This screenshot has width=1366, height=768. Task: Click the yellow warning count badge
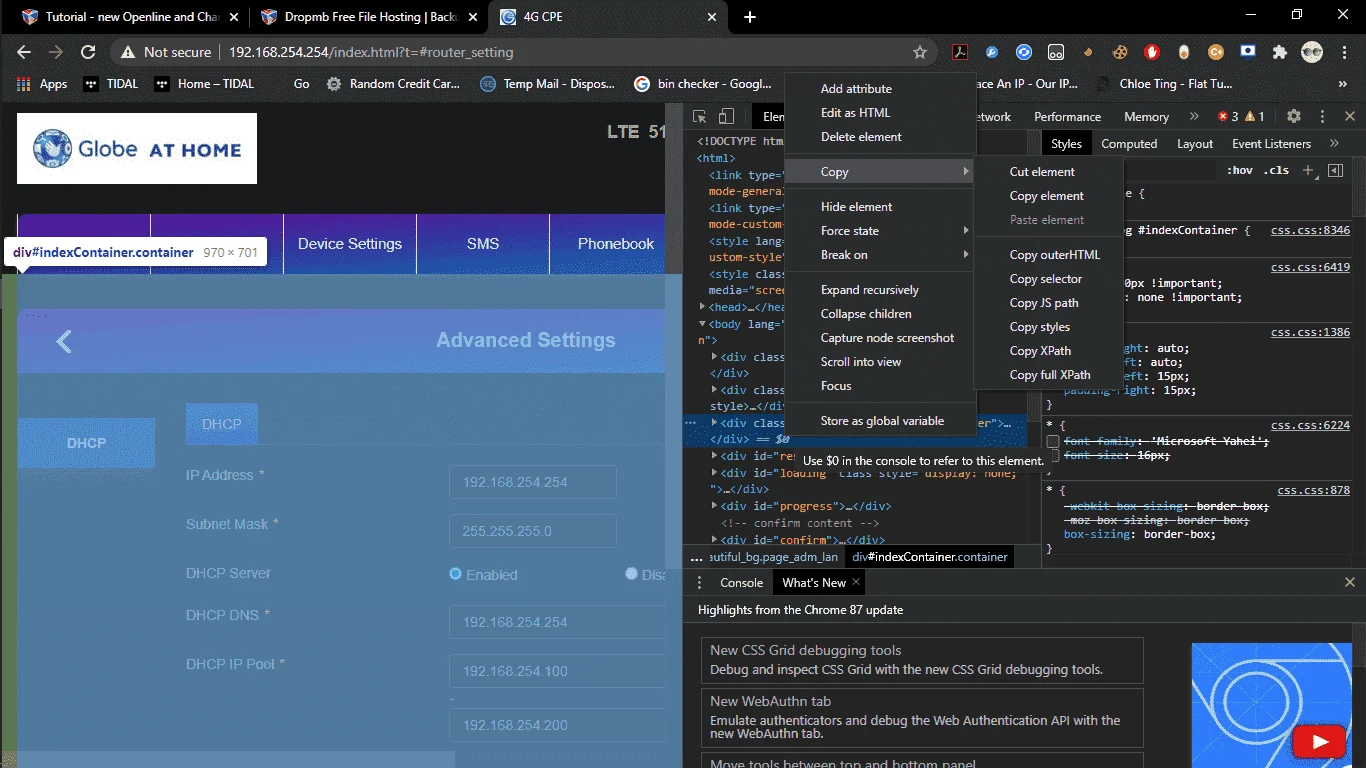point(1254,117)
